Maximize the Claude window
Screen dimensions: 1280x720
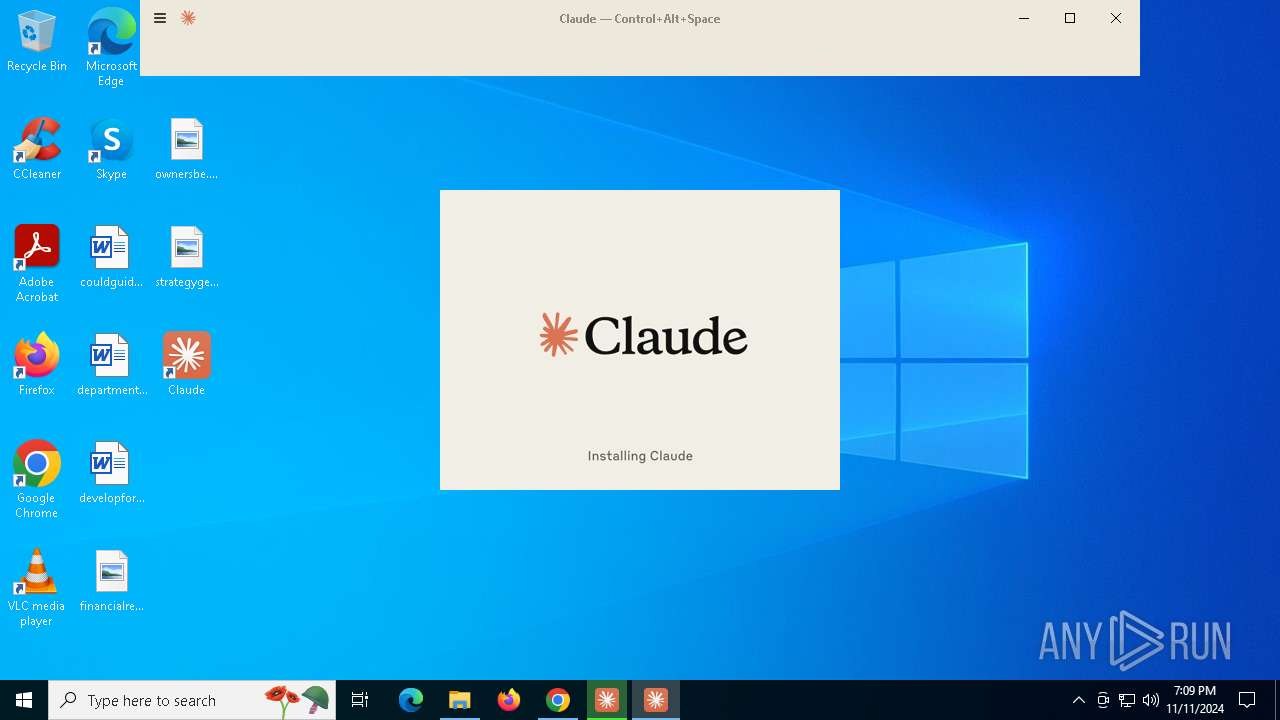pos(1070,18)
